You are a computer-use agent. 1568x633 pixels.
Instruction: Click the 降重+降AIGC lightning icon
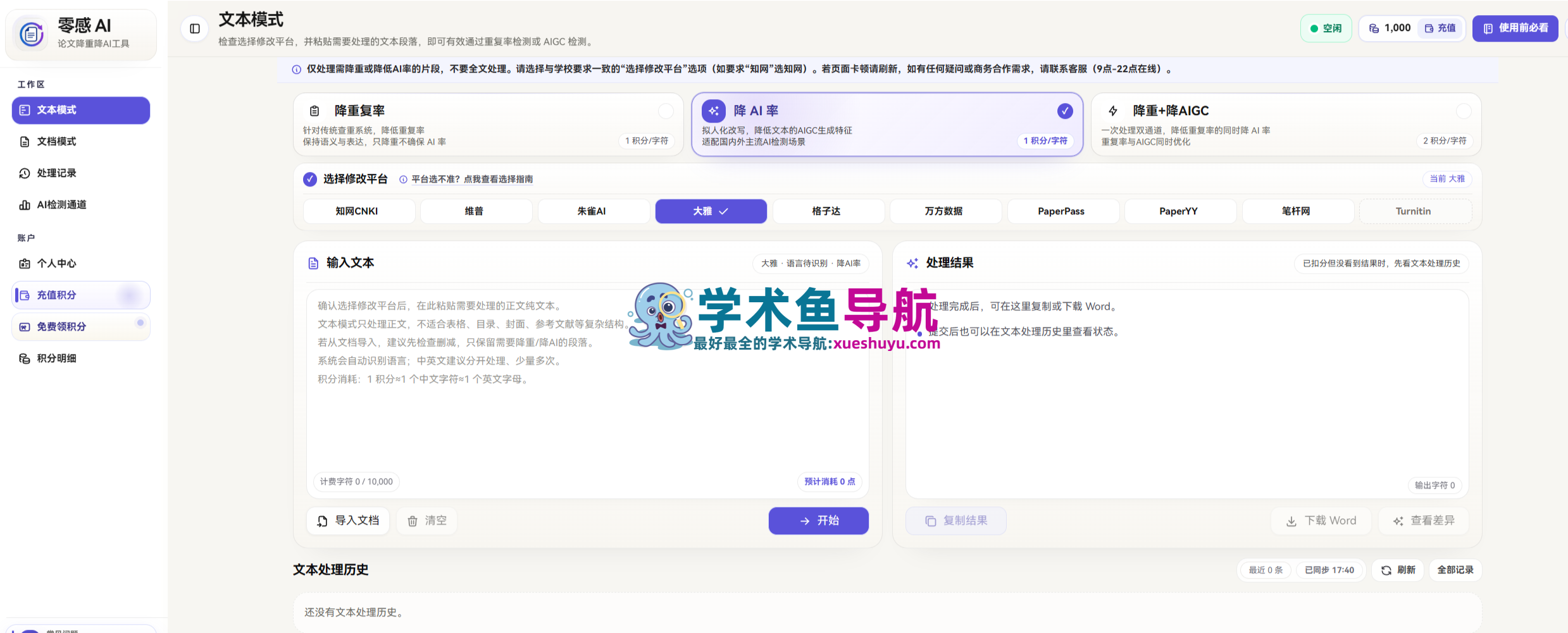click(x=1113, y=111)
